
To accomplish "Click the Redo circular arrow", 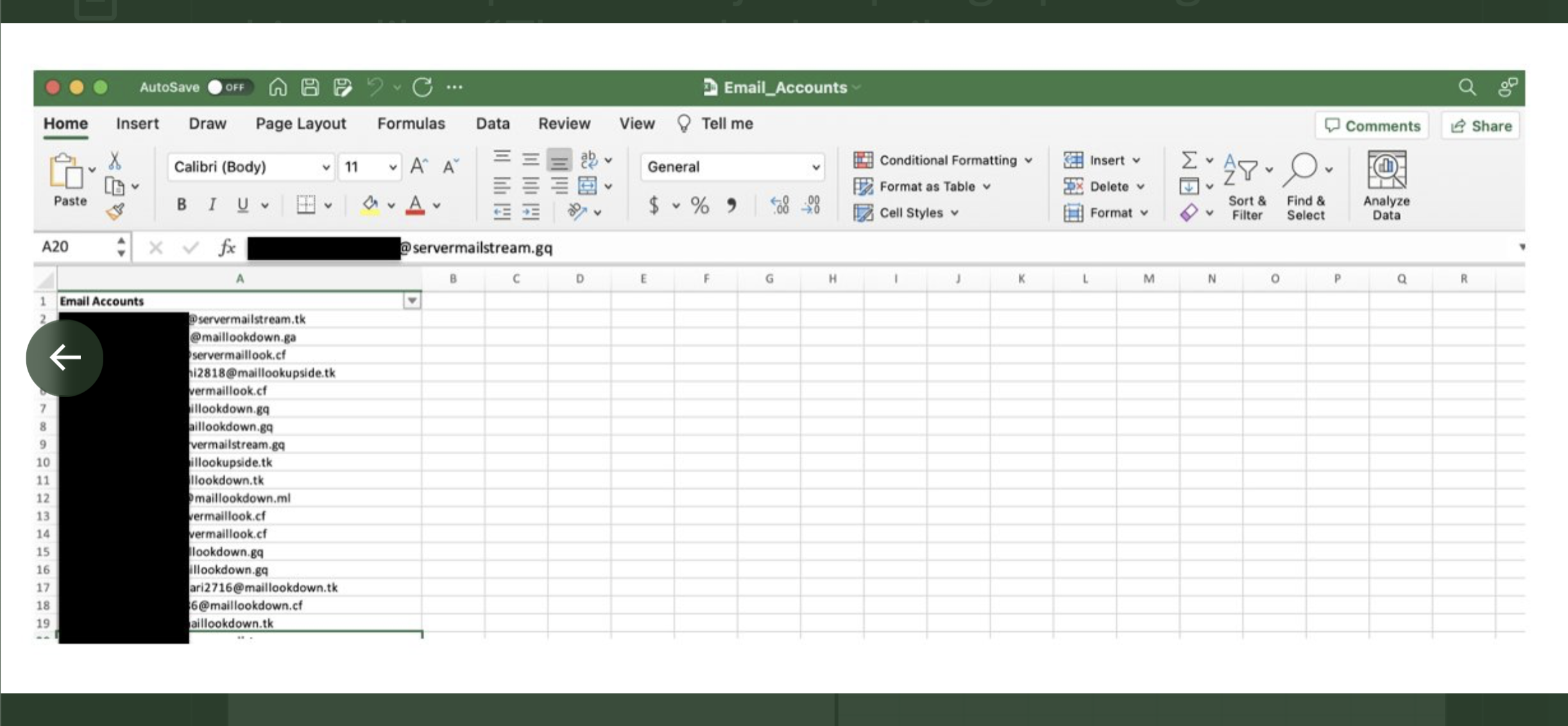I will pos(422,87).
